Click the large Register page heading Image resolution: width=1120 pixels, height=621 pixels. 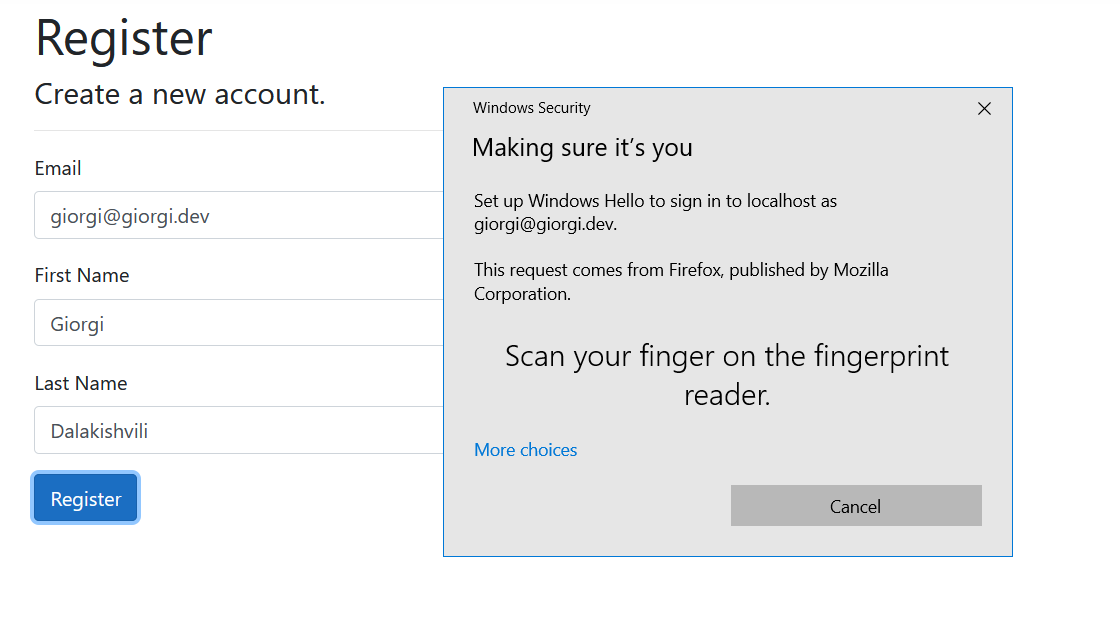pos(124,38)
